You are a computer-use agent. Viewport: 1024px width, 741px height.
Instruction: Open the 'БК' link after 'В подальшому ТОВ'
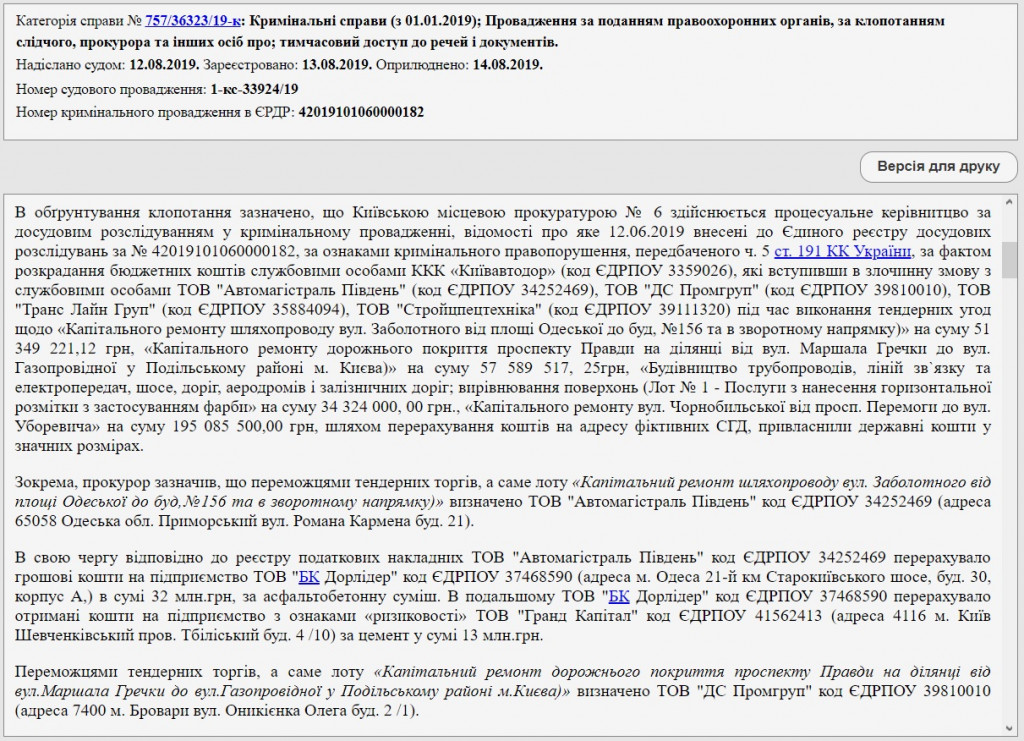click(619, 598)
